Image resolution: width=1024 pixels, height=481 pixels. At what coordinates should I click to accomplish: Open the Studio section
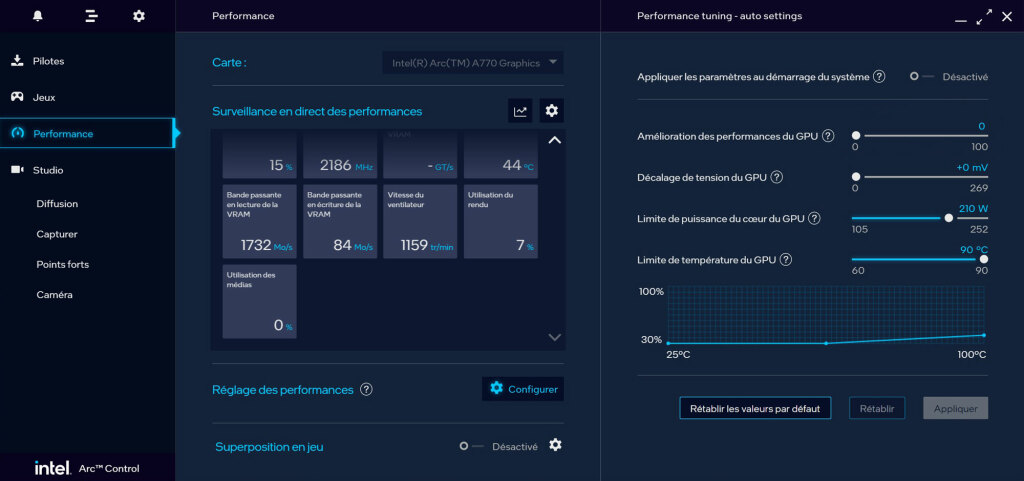88,170
